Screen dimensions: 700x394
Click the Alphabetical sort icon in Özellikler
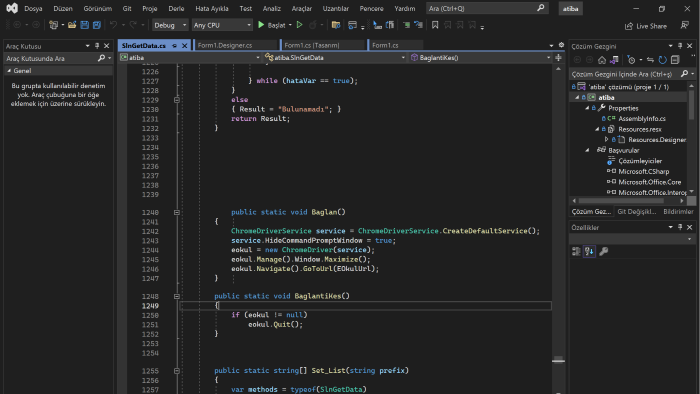(x=589, y=252)
